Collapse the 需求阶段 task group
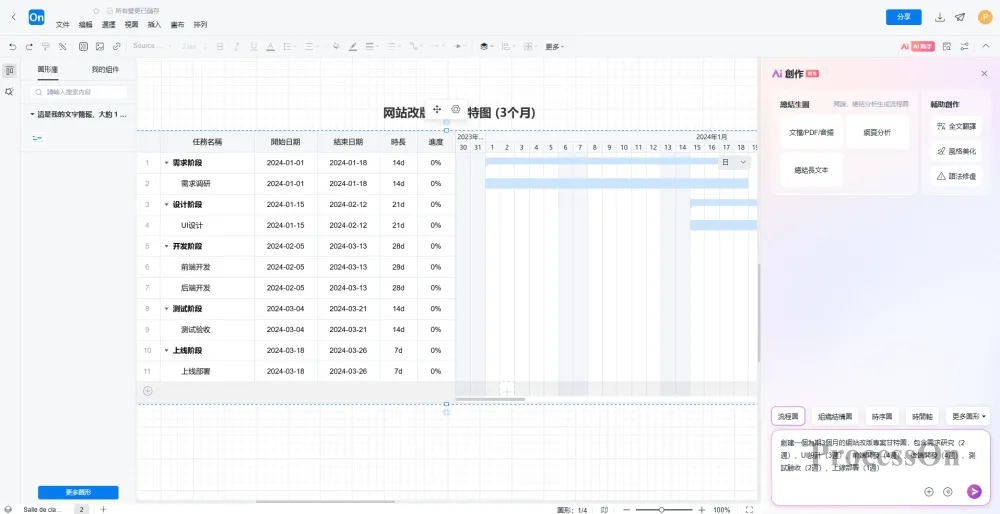1000x514 pixels. pyautogui.click(x=167, y=162)
